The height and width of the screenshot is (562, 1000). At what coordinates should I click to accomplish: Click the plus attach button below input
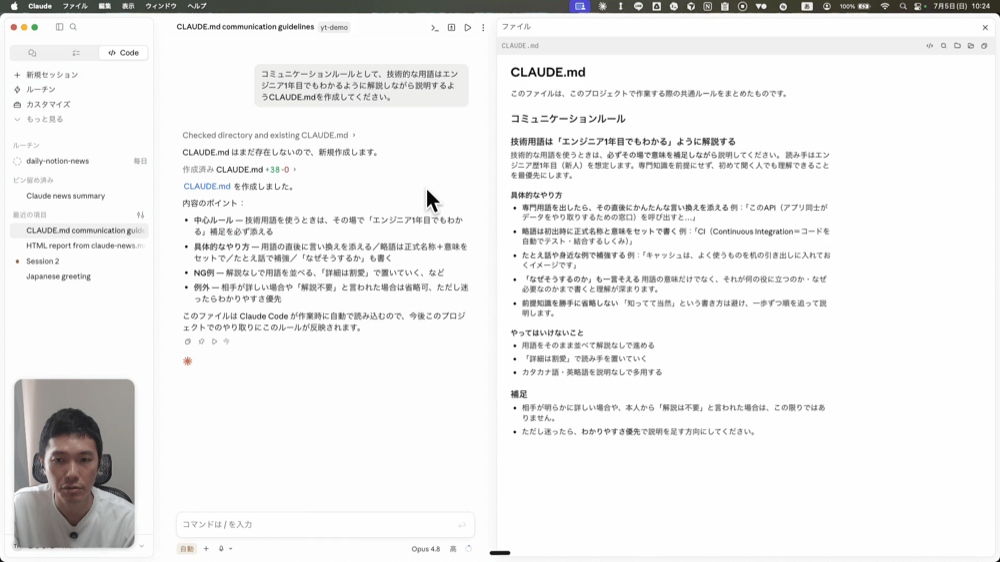pos(206,549)
